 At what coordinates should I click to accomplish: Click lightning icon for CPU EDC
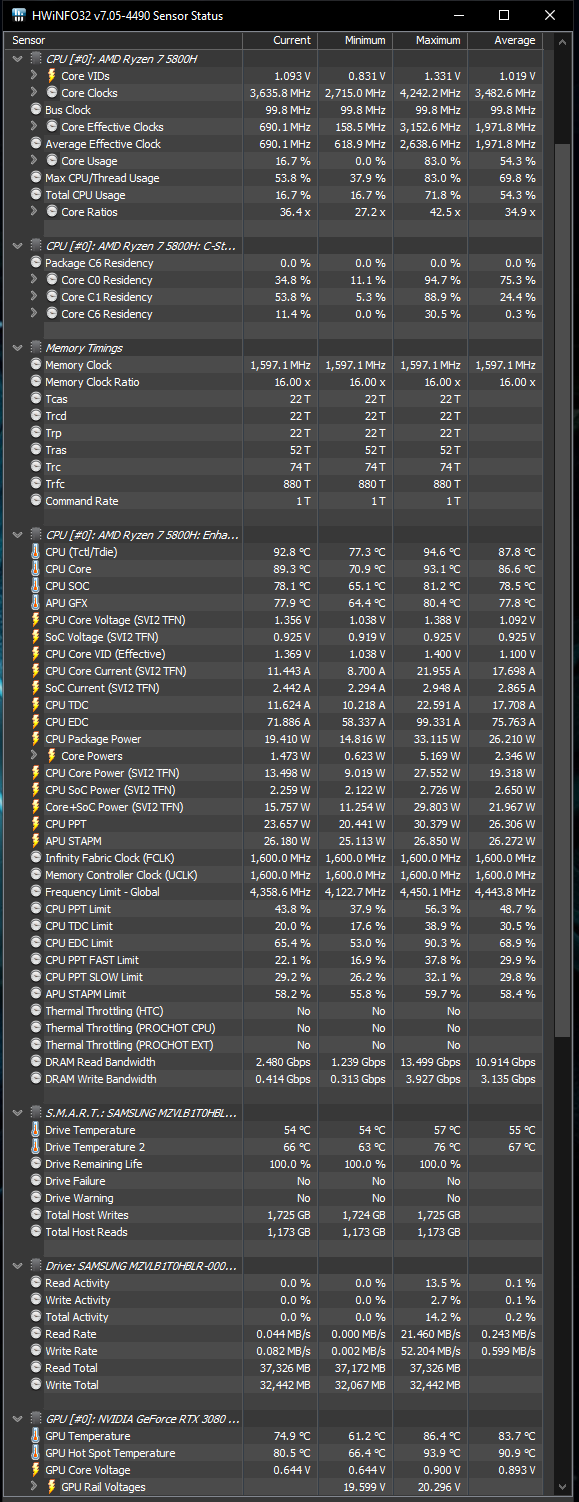tap(36, 722)
